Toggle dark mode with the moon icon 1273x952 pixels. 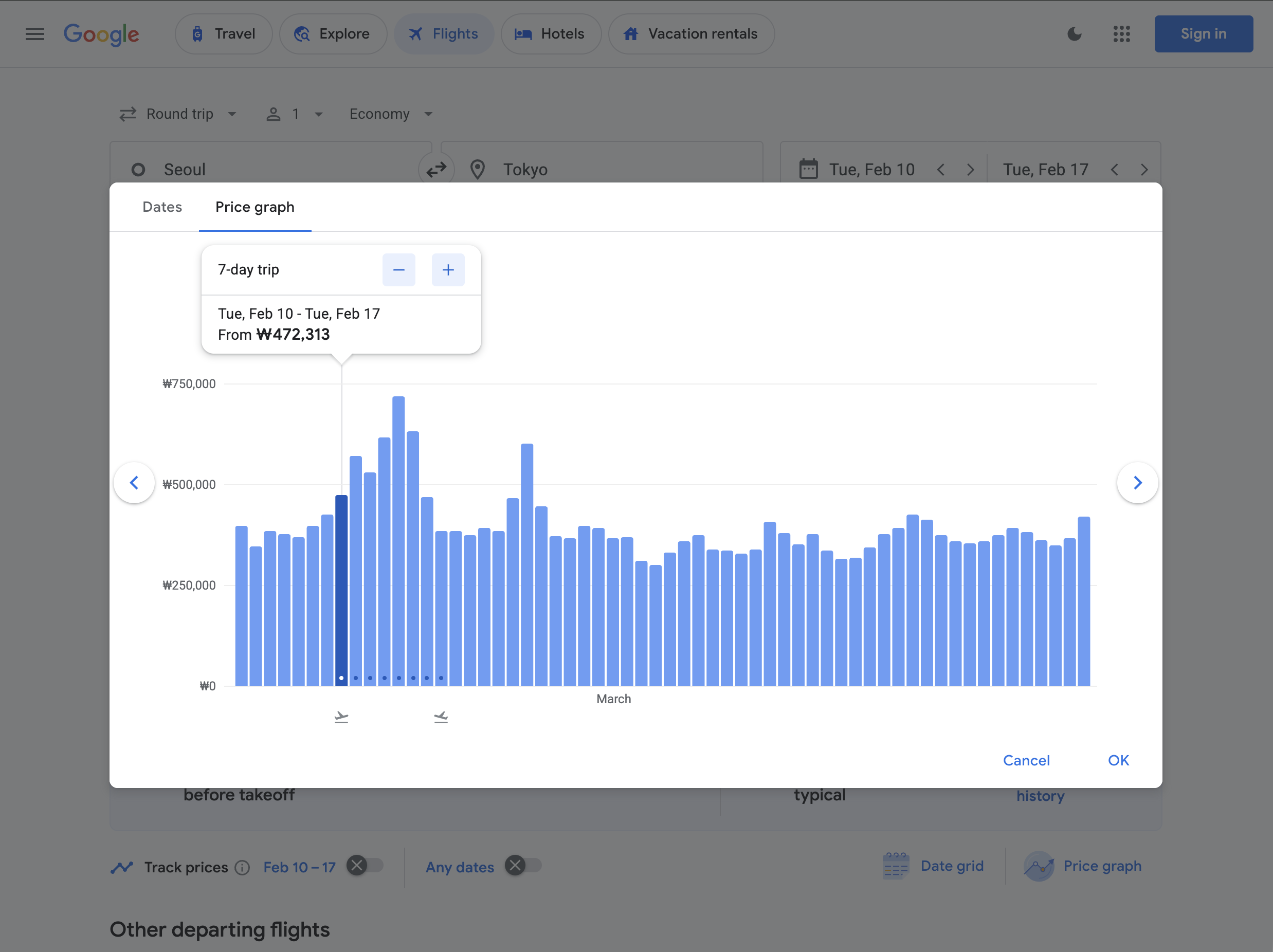[1074, 34]
